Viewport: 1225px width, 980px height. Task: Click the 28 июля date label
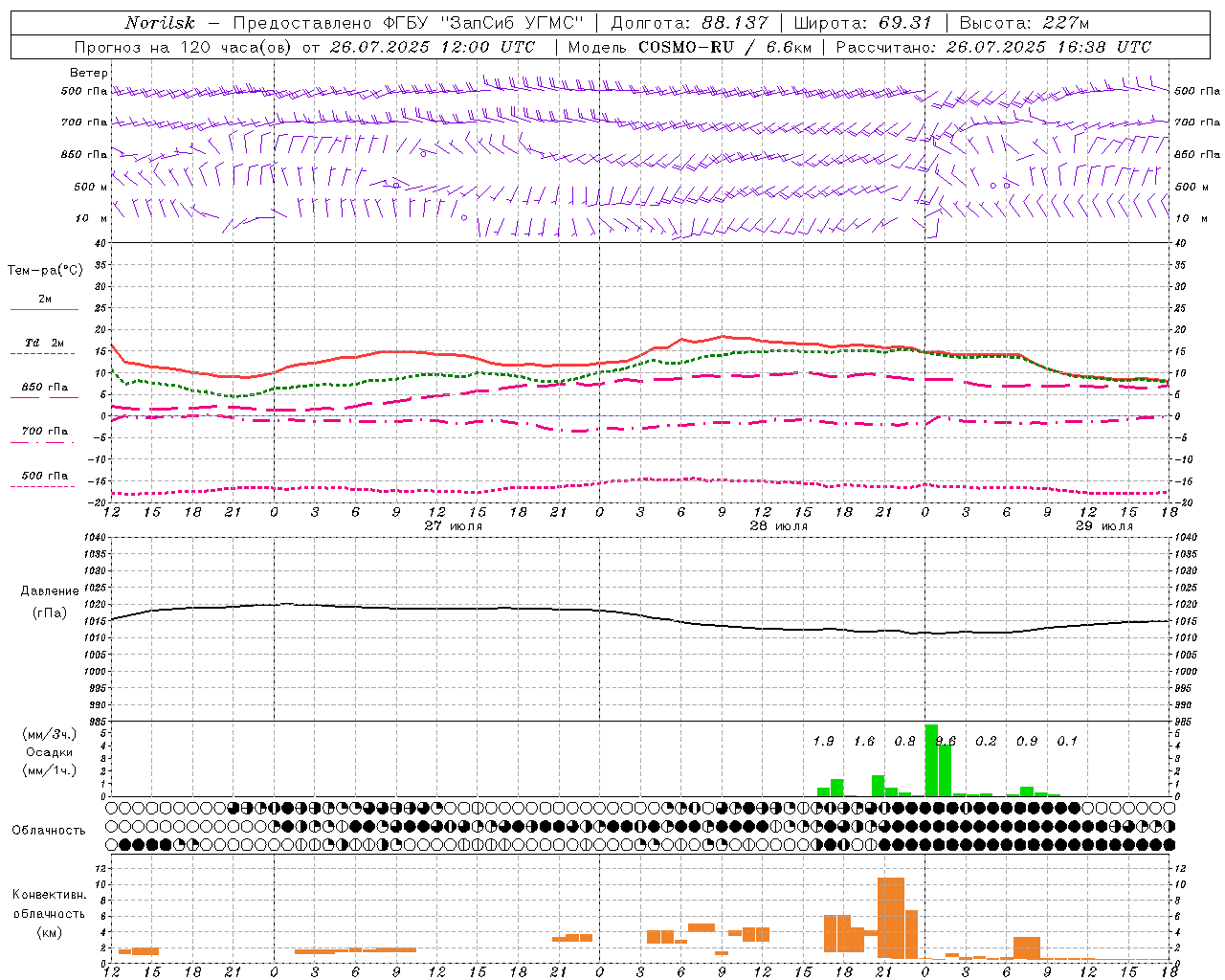tap(778, 525)
